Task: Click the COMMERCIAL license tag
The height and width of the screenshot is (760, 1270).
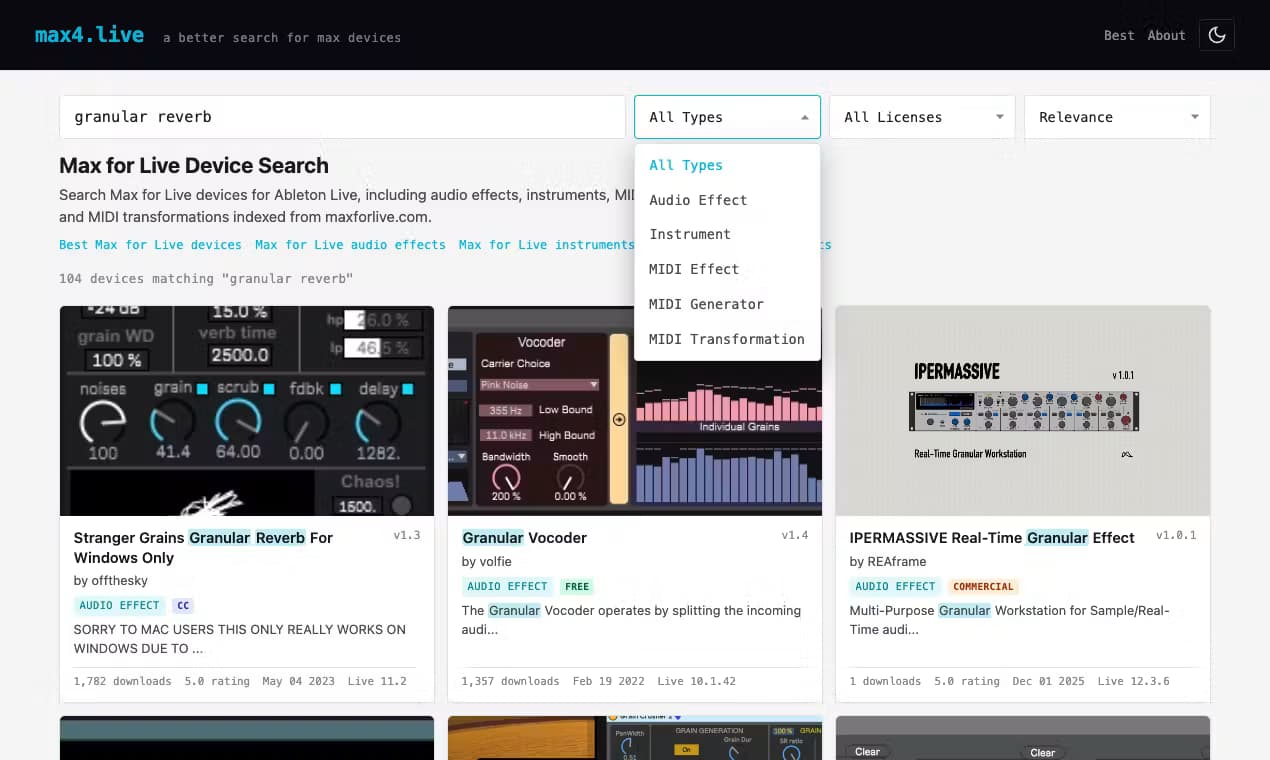Action: (983, 586)
